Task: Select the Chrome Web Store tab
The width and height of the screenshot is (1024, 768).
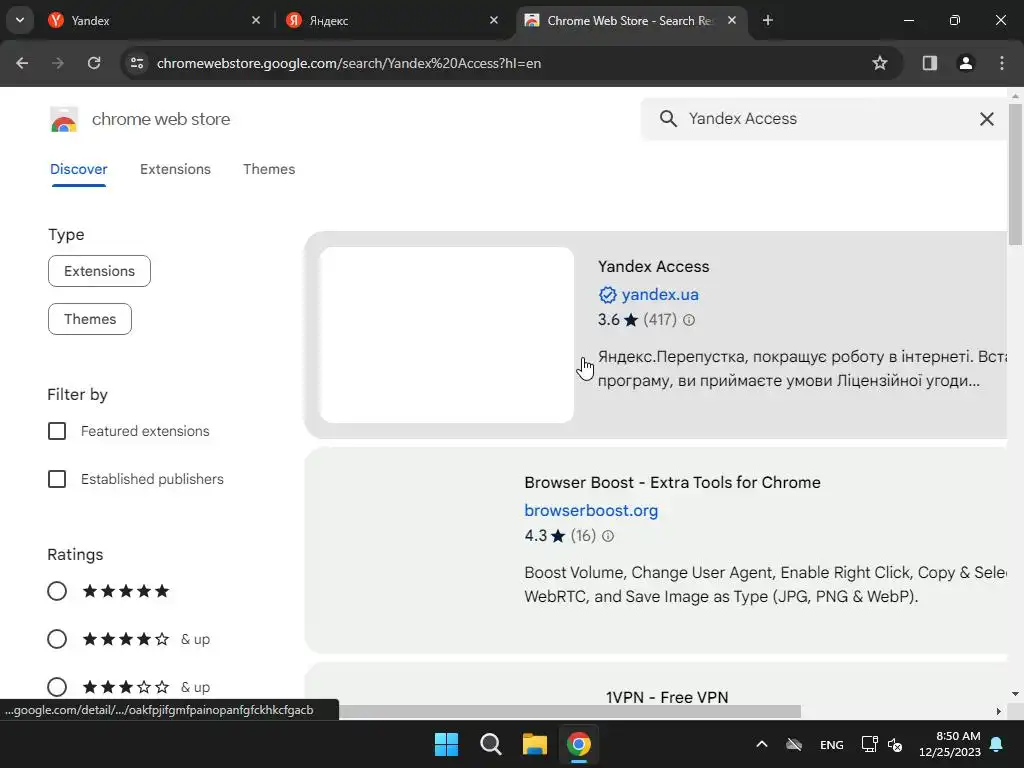Action: pos(631,20)
